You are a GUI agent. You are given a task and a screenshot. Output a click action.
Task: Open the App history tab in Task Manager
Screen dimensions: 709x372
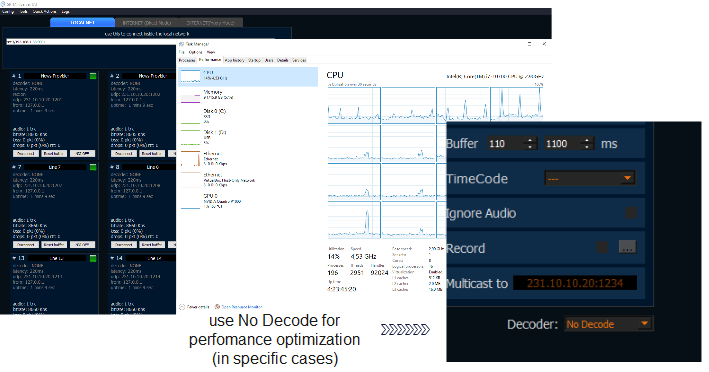(234, 60)
